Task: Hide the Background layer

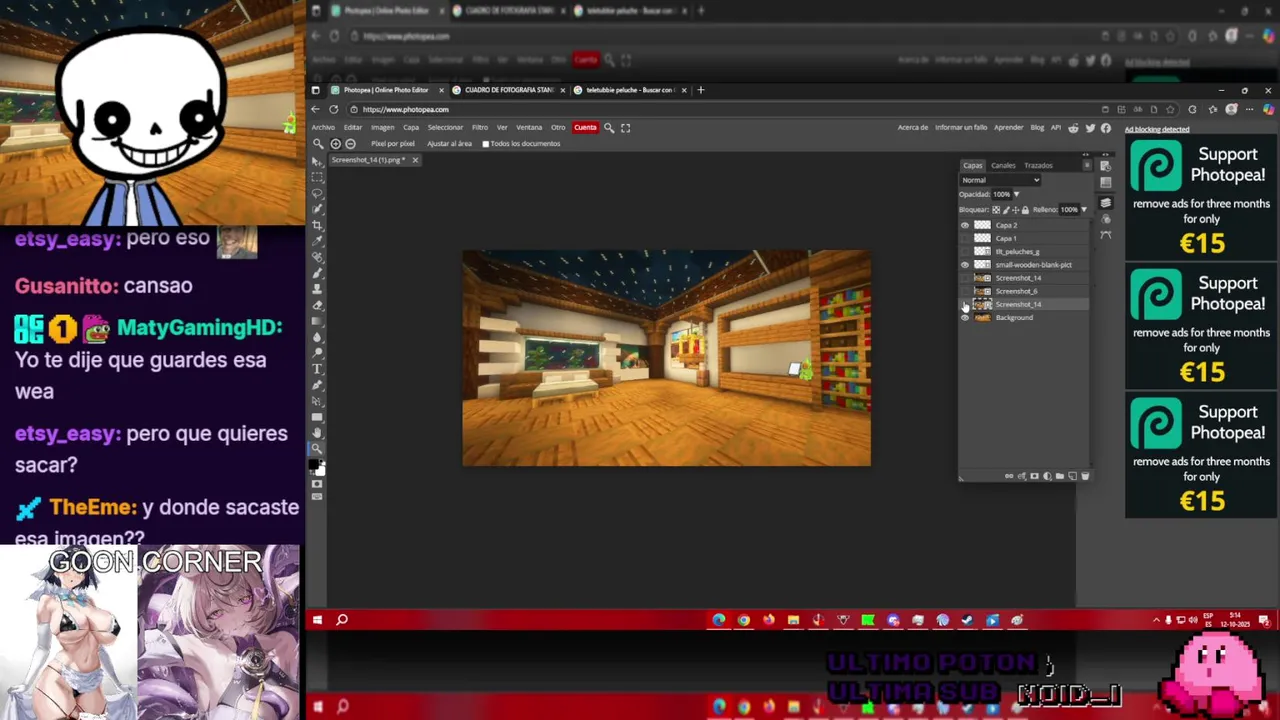Action: click(x=965, y=317)
